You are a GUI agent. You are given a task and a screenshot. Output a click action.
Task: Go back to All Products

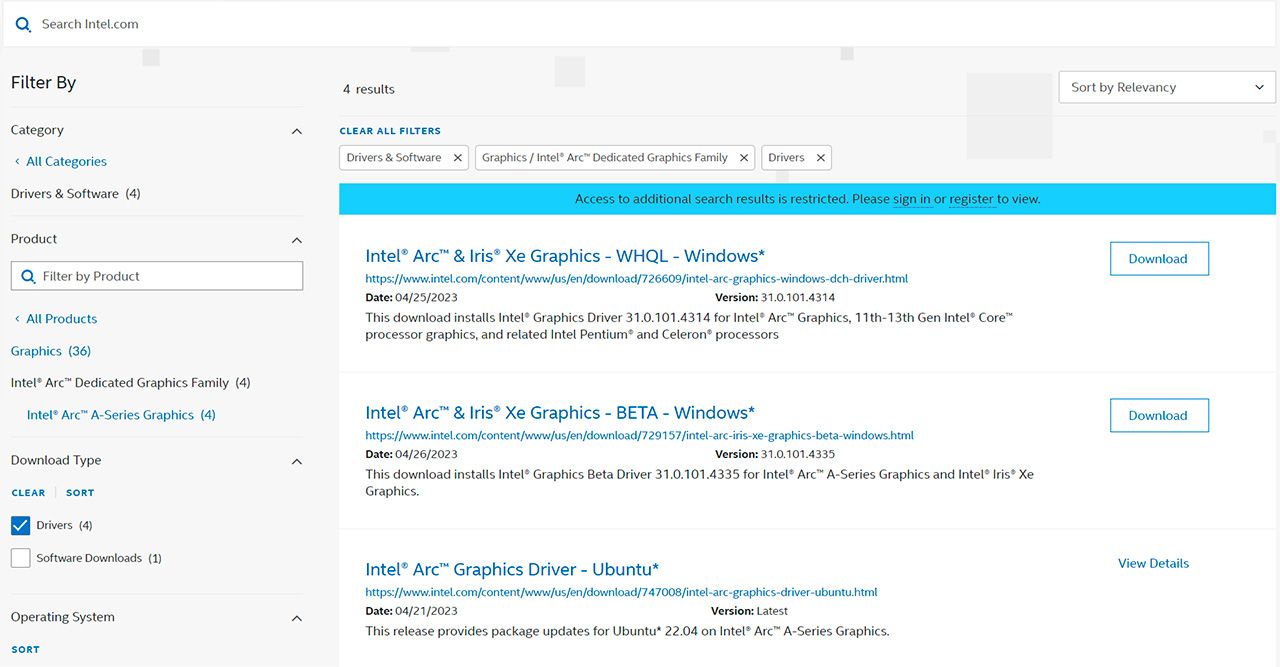click(x=61, y=319)
